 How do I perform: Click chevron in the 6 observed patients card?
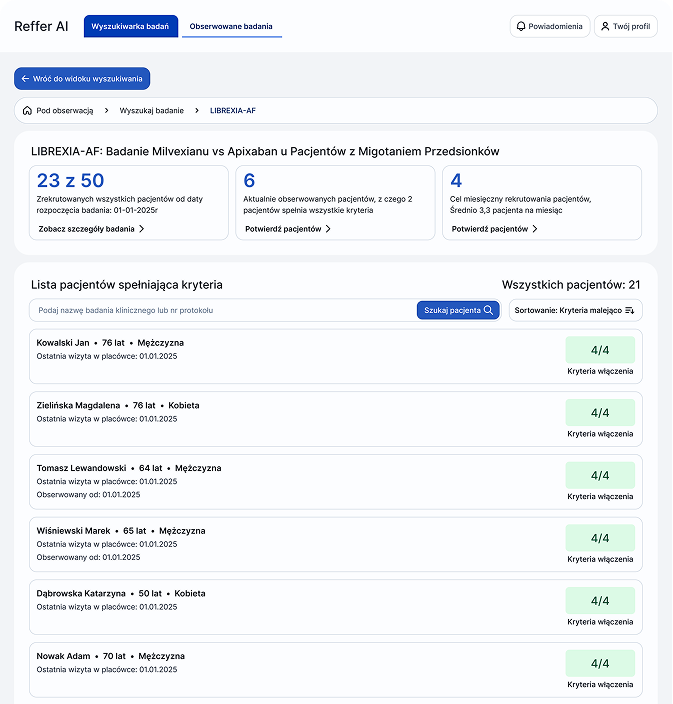click(x=328, y=229)
